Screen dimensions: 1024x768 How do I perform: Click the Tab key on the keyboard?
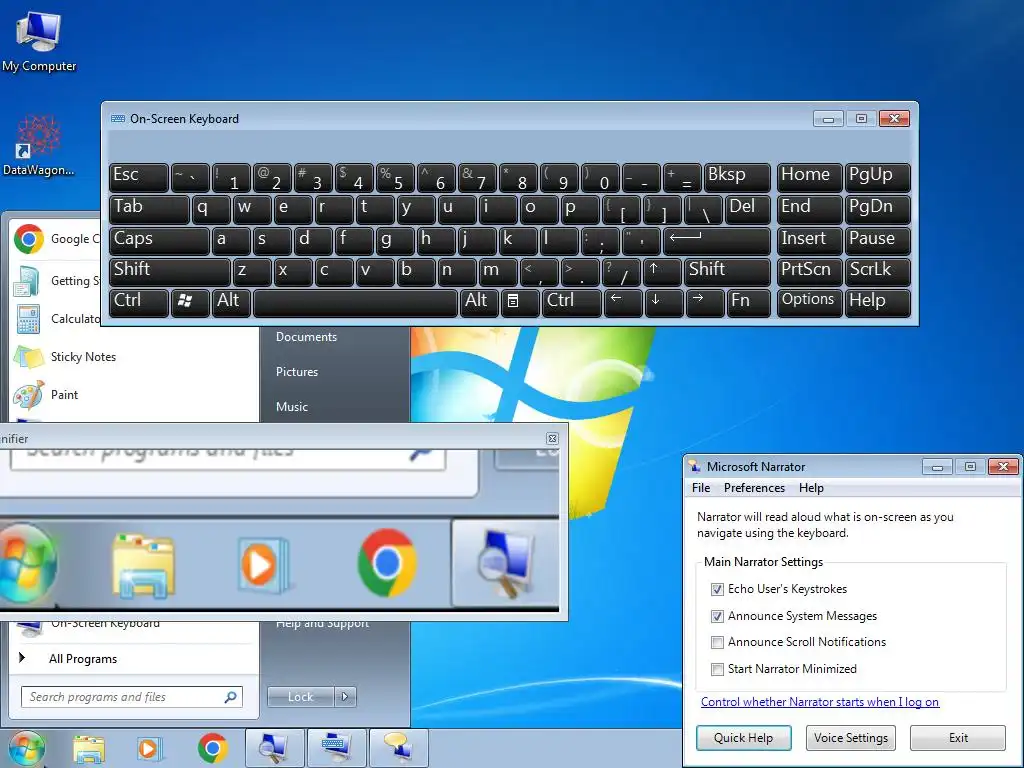click(149, 209)
